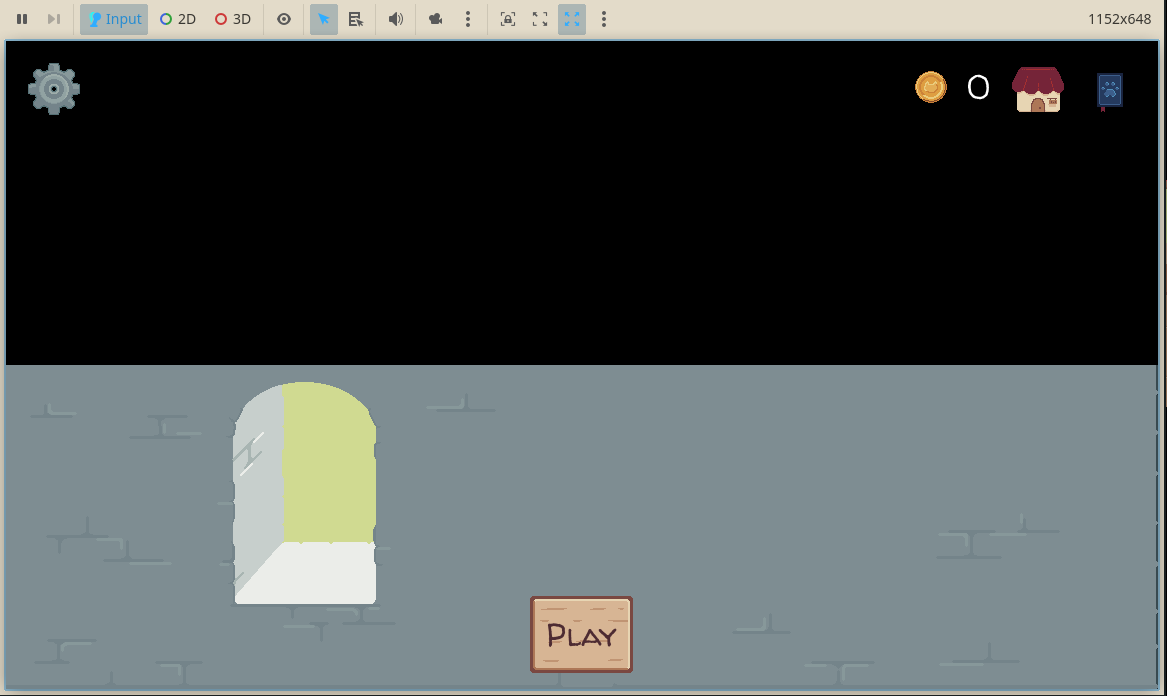Open the blue paw print book
1167x696 pixels.
(1109, 90)
